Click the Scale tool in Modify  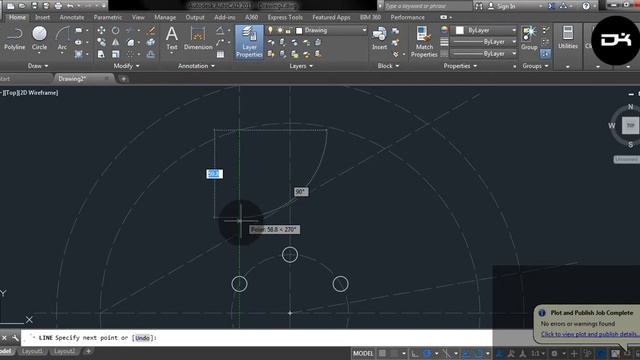(x=116, y=54)
